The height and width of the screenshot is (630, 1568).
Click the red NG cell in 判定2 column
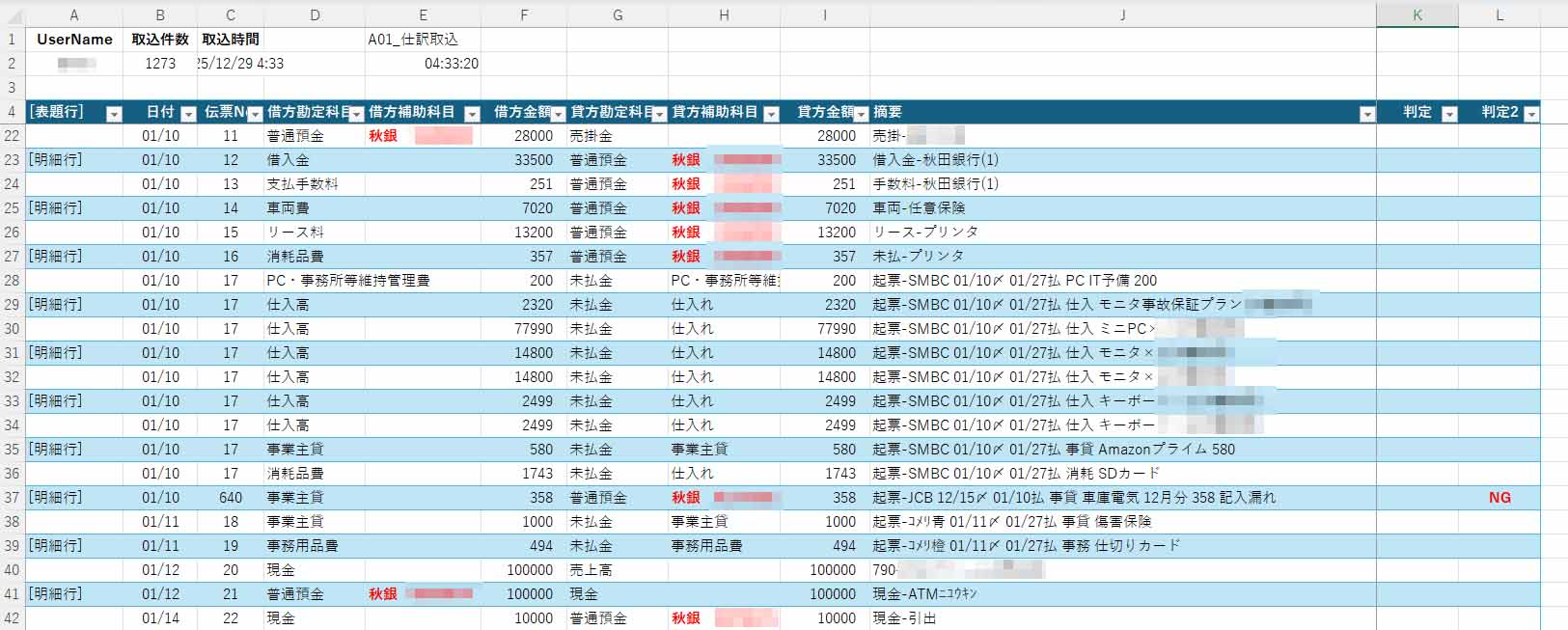[1499, 498]
